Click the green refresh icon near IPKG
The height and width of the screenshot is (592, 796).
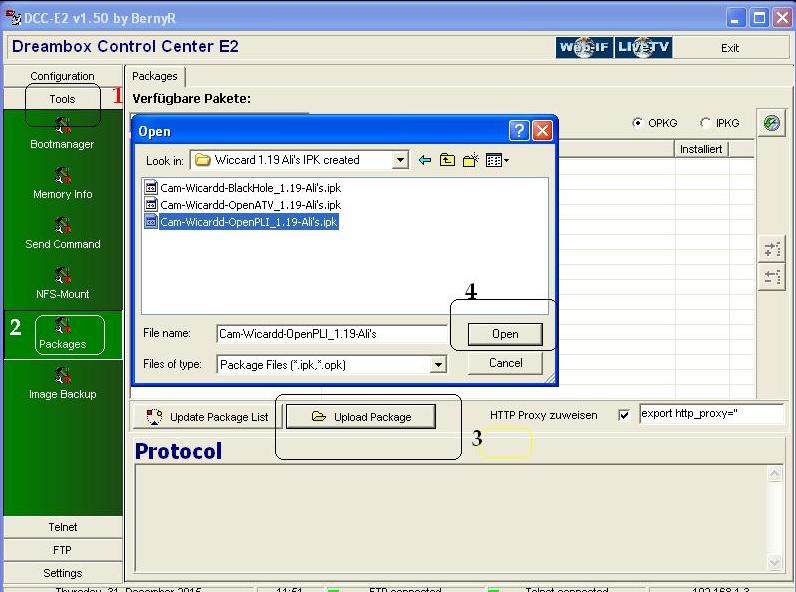772,123
